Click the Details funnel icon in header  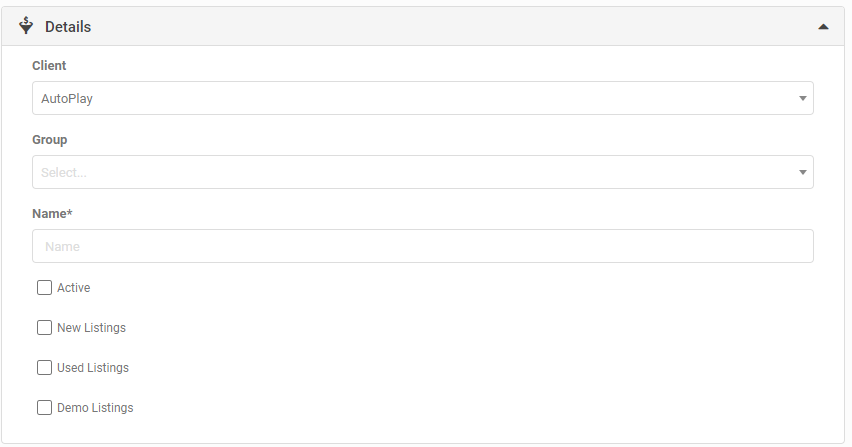26,26
